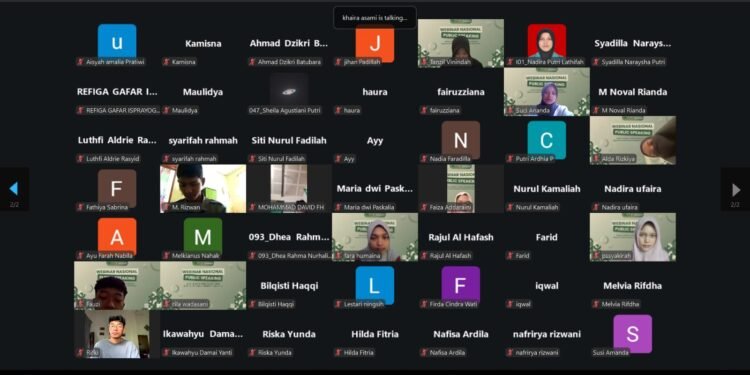The height and width of the screenshot is (375, 750).
Task: Select the orange 'A' avatar of Ayu Farah Nabila
Action: [x=117, y=237]
